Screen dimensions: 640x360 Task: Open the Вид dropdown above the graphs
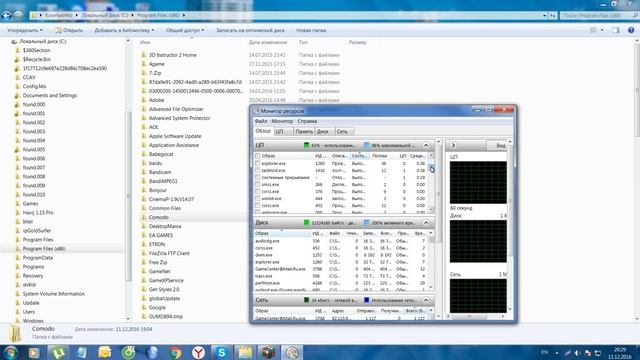point(498,145)
